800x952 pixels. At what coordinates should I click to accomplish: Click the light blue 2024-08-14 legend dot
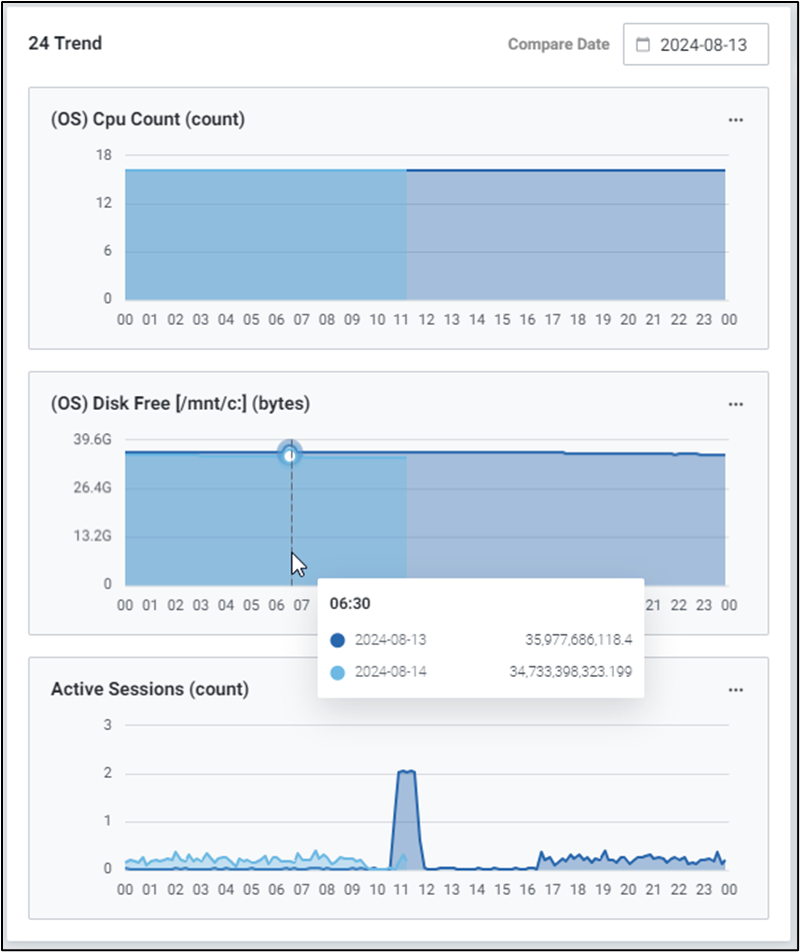337,672
